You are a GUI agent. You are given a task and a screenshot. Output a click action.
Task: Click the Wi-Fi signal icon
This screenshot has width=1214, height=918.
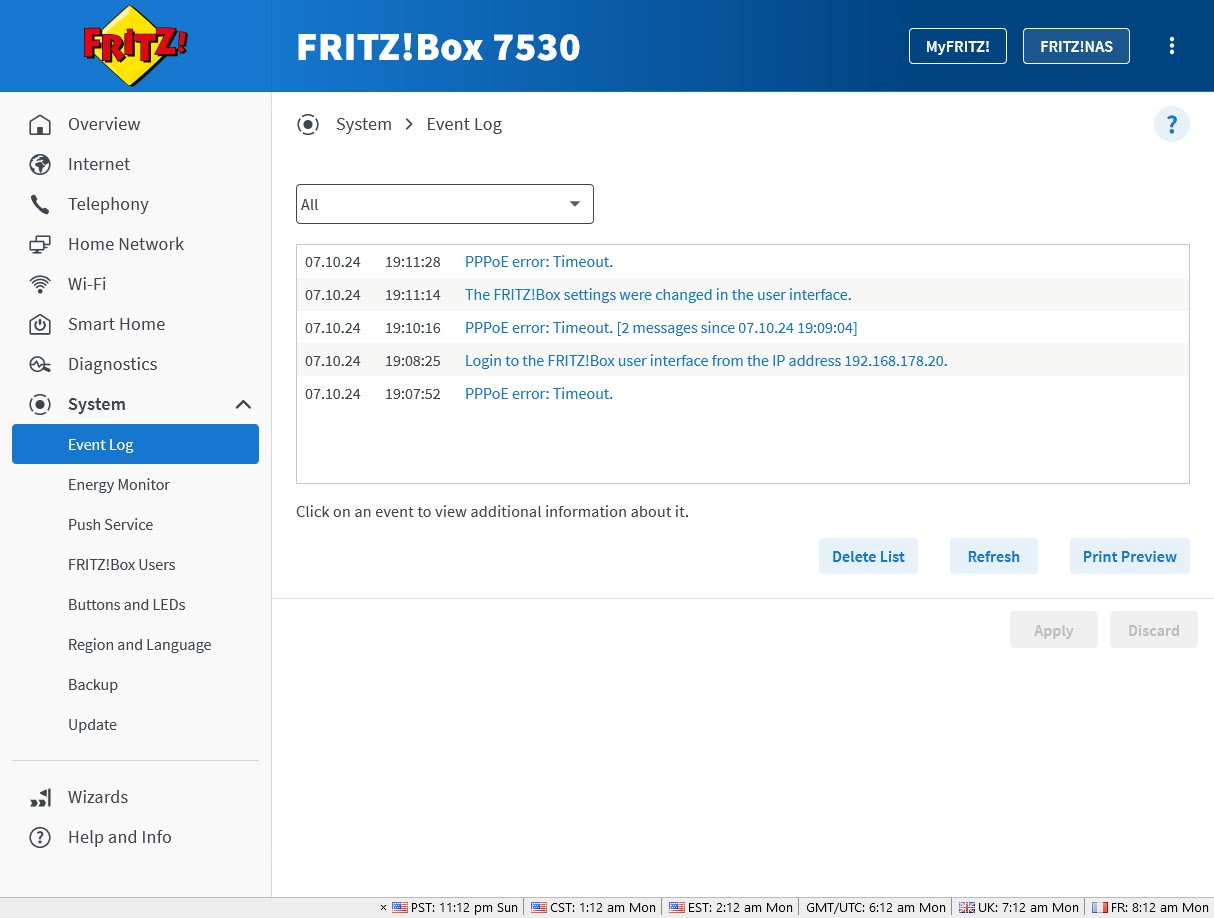(40, 285)
